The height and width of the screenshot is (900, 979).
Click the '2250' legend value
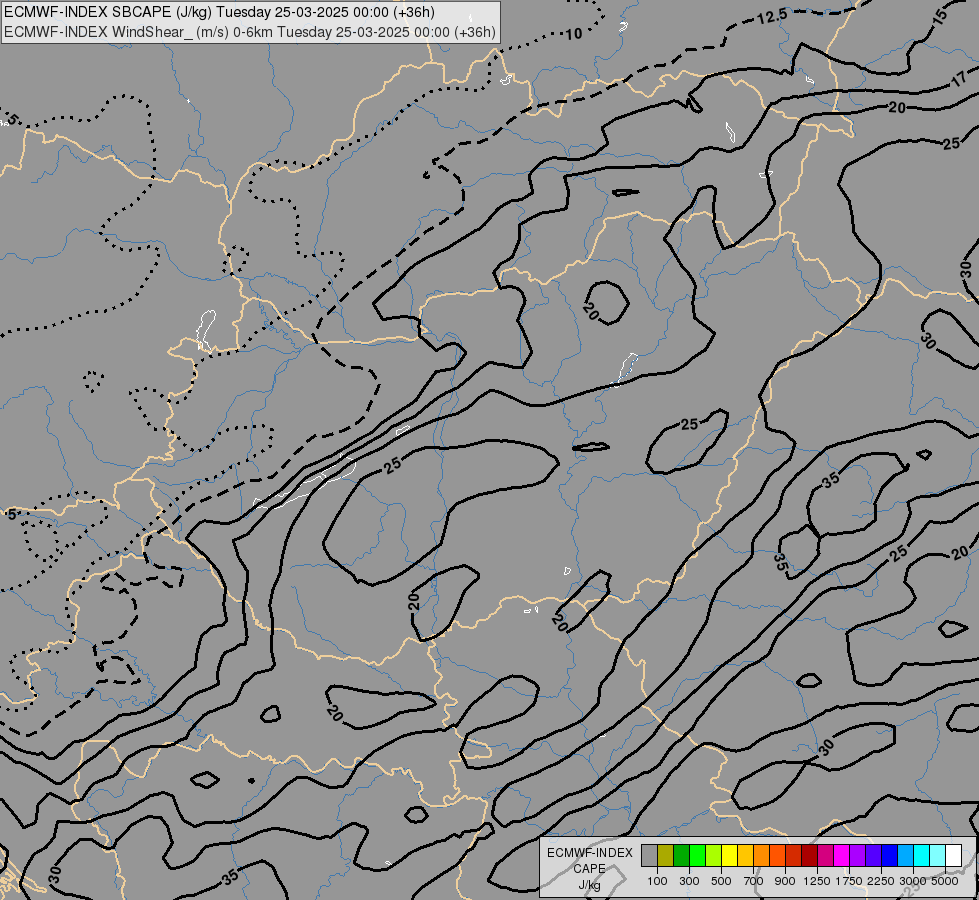pos(881,881)
